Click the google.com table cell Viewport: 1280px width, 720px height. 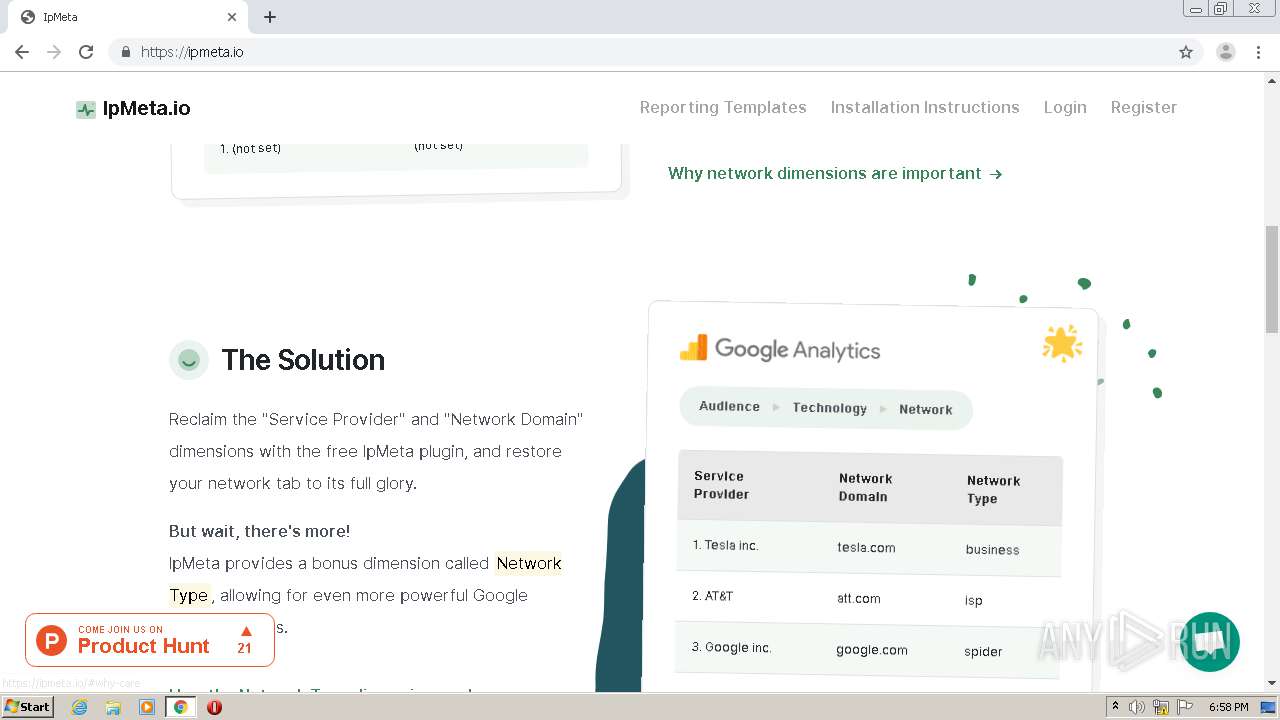coord(872,649)
